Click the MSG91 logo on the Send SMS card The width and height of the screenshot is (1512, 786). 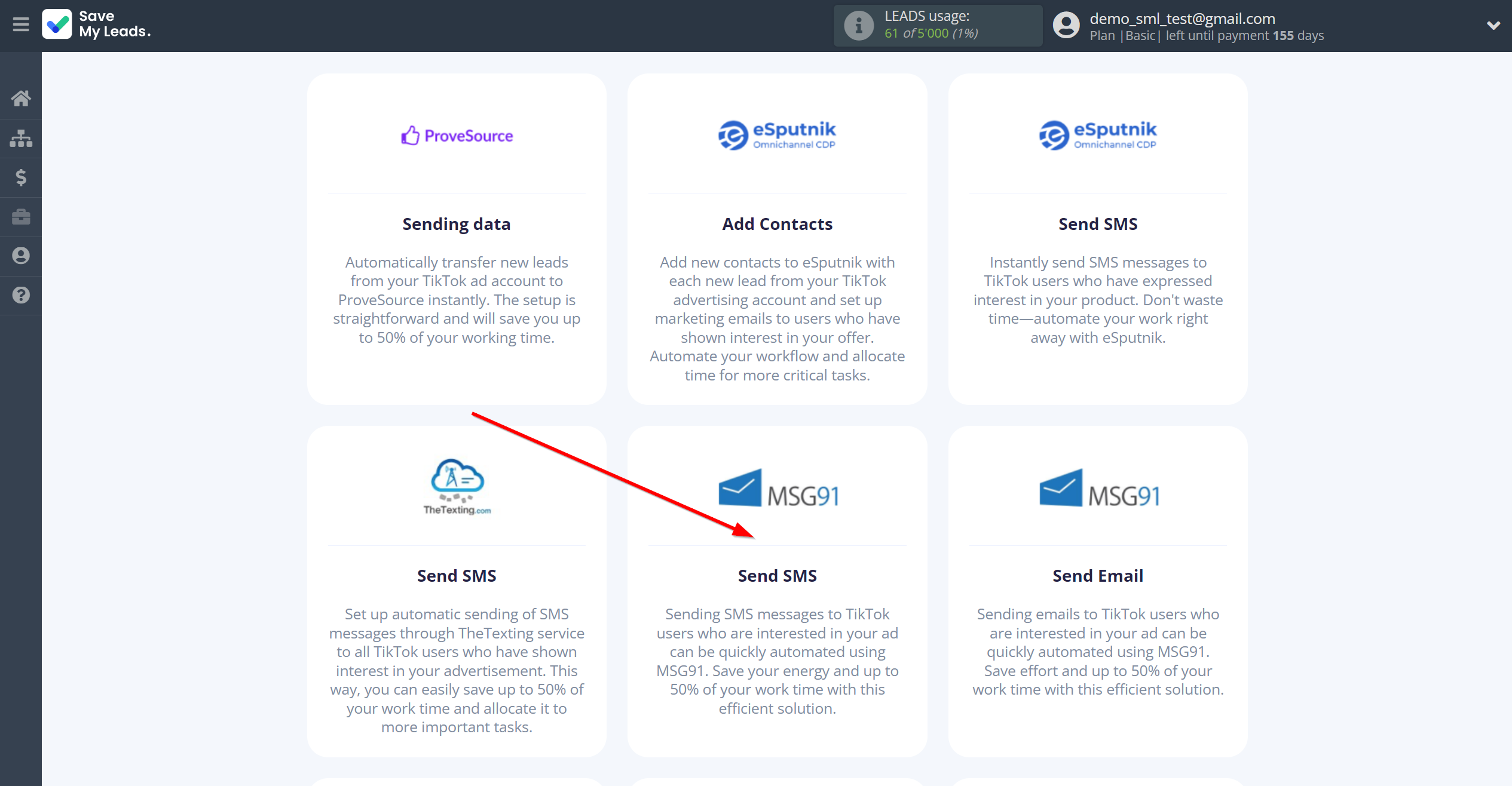tap(778, 488)
